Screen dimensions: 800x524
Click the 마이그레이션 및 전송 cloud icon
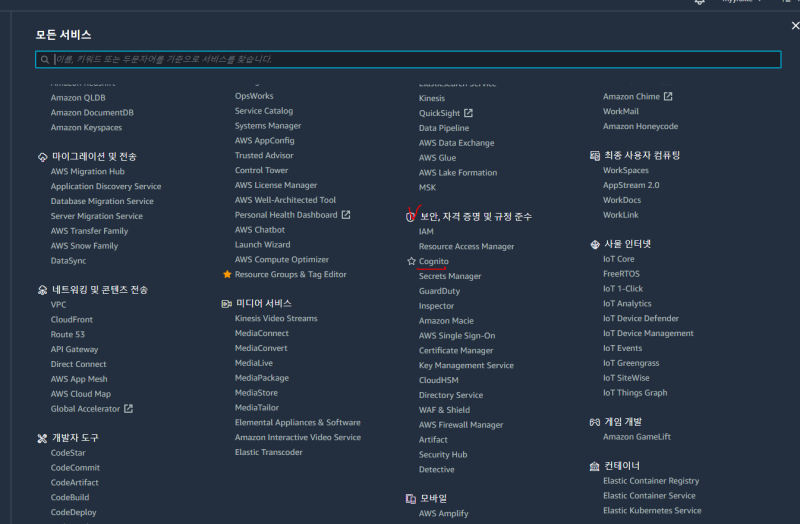pyautogui.click(x=42, y=157)
